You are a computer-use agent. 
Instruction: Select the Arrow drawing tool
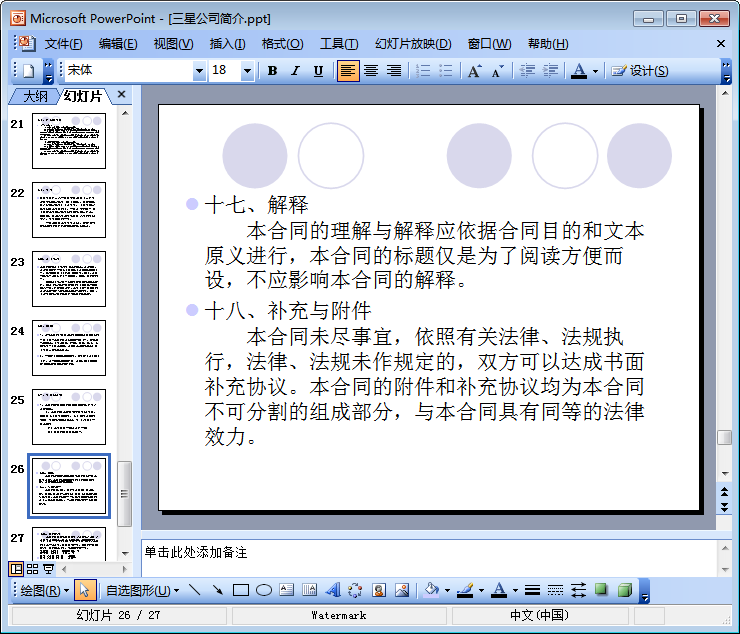click(217, 590)
